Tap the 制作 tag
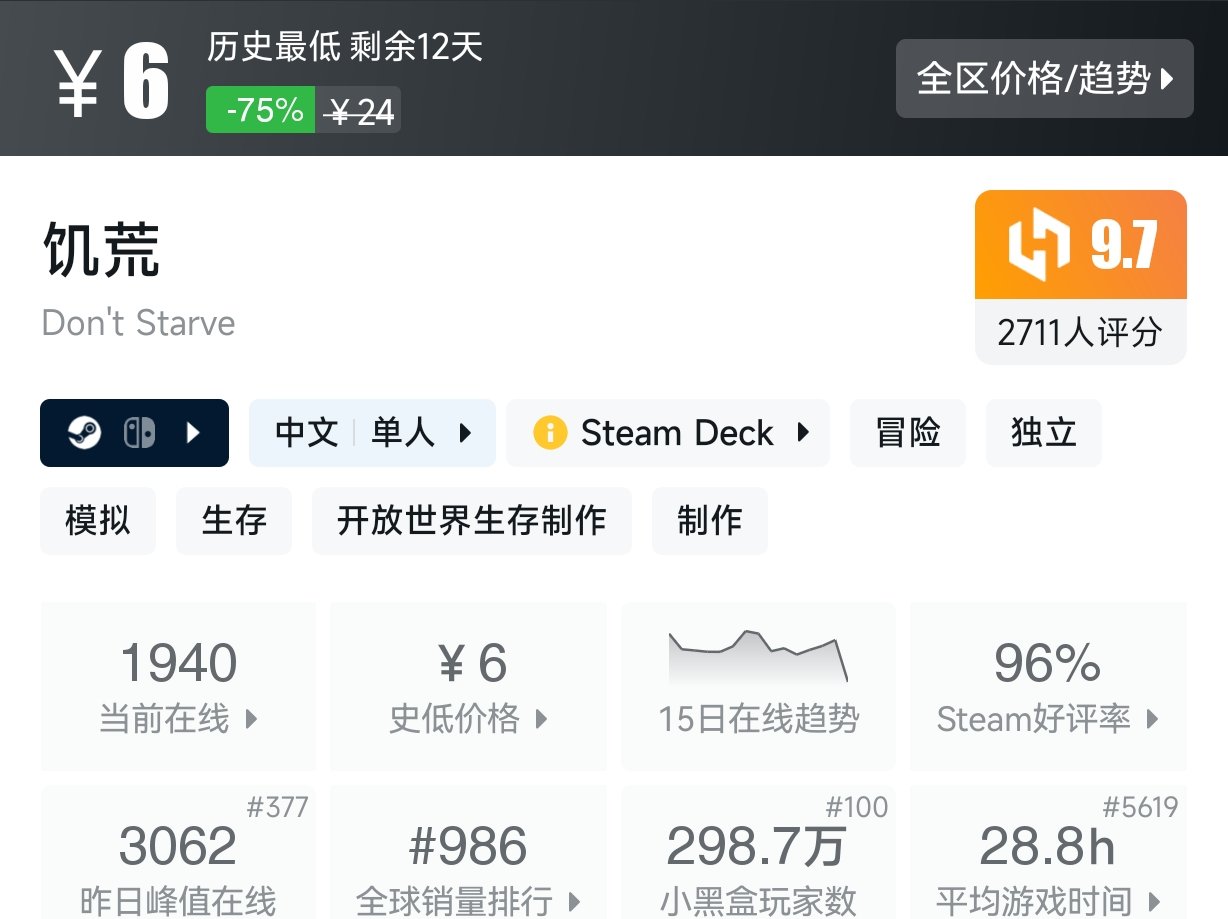The image size is (1228, 919). point(709,521)
